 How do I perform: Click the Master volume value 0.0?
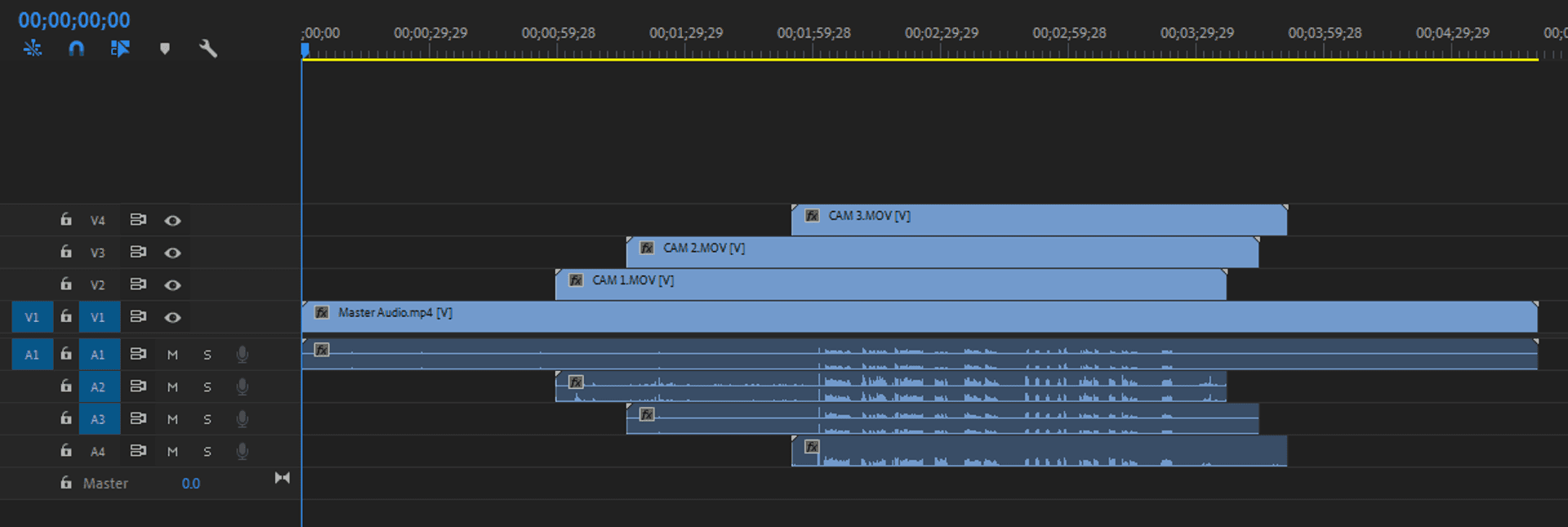(x=190, y=484)
